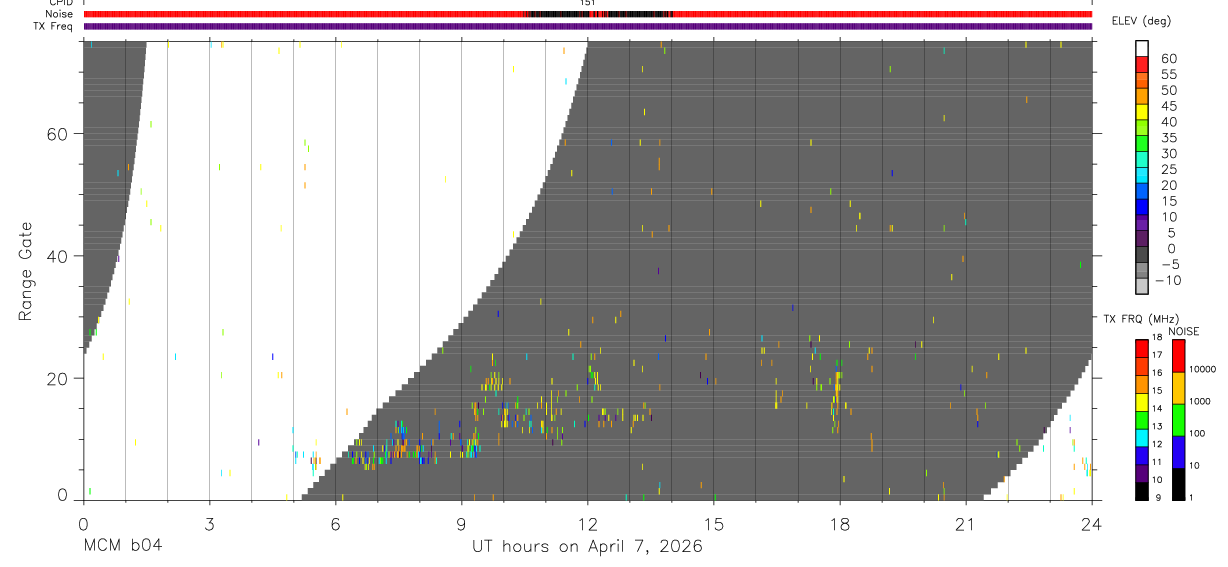Click the "14" label on TX FRQ legend
Image resolution: width=1228 pixels, height=567 pixels.
point(1157,408)
